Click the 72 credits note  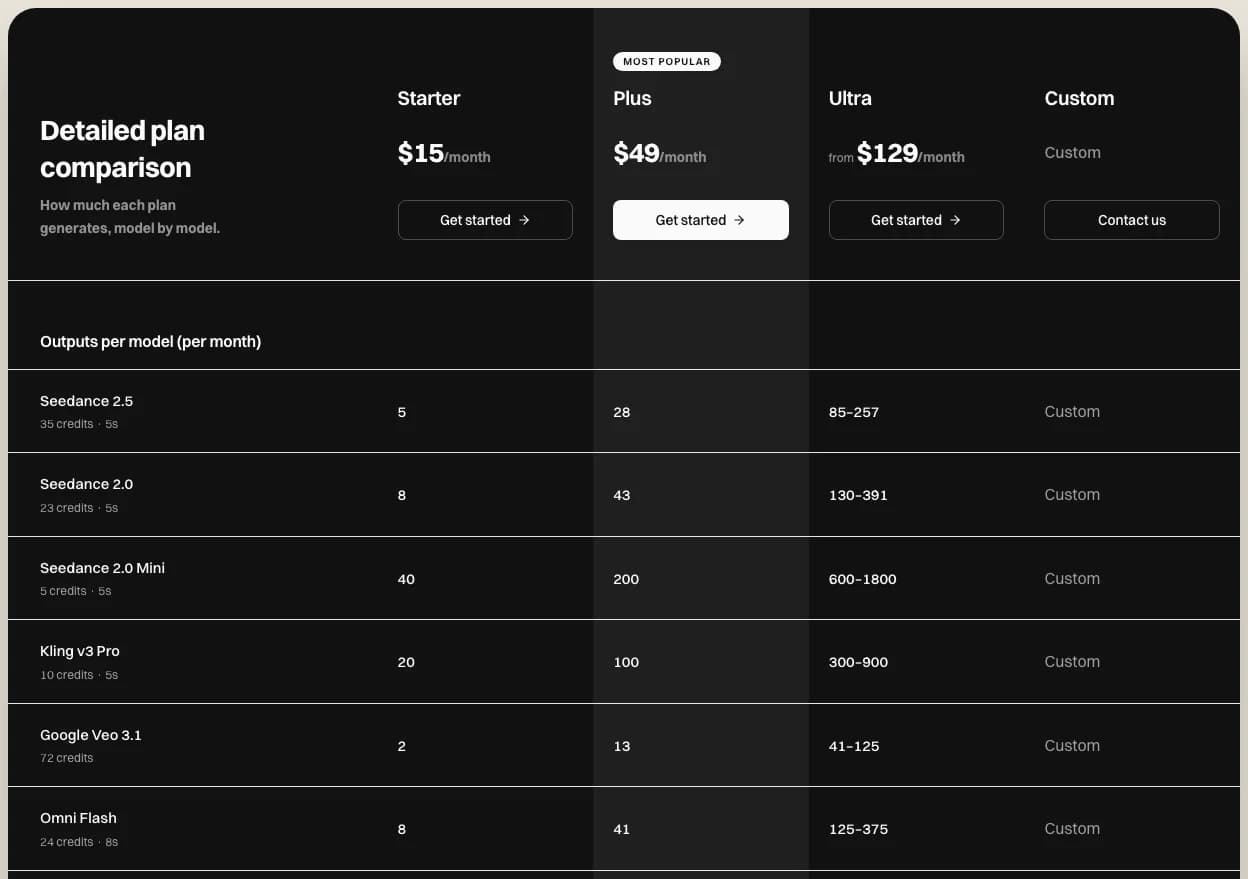66,758
